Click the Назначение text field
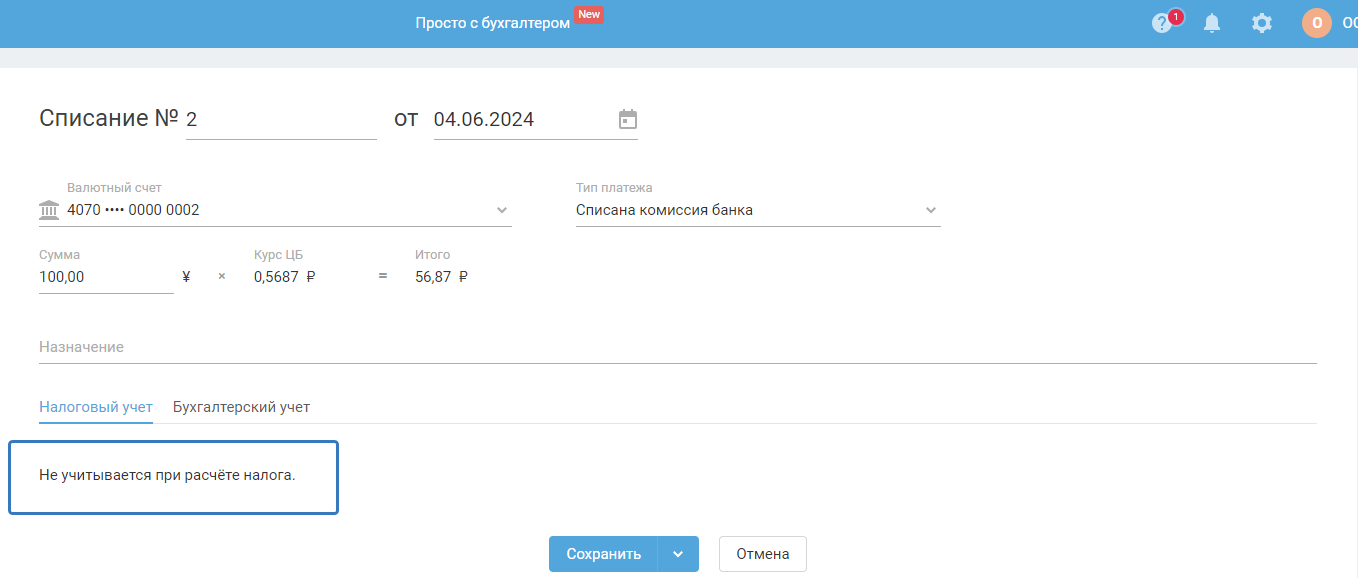1358x578 pixels. click(x=677, y=347)
